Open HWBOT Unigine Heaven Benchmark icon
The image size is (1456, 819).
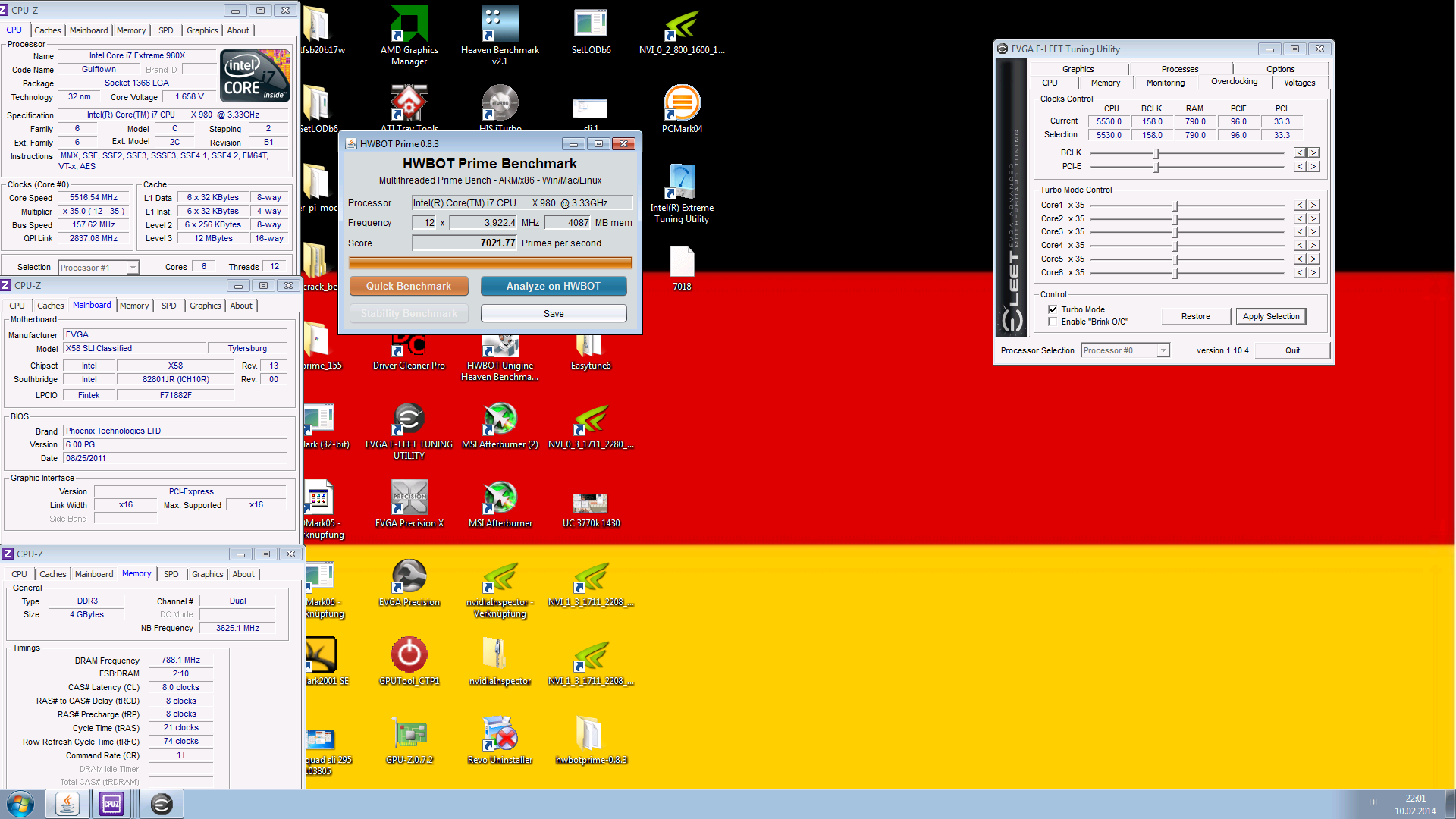(x=500, y=359)
